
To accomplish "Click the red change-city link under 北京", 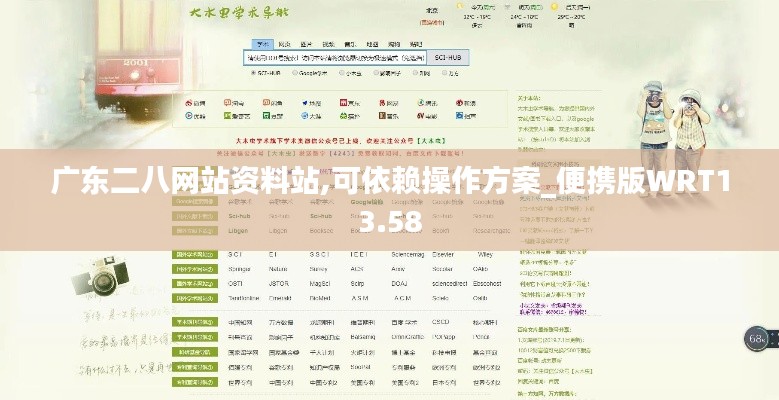I will (432, 22).
